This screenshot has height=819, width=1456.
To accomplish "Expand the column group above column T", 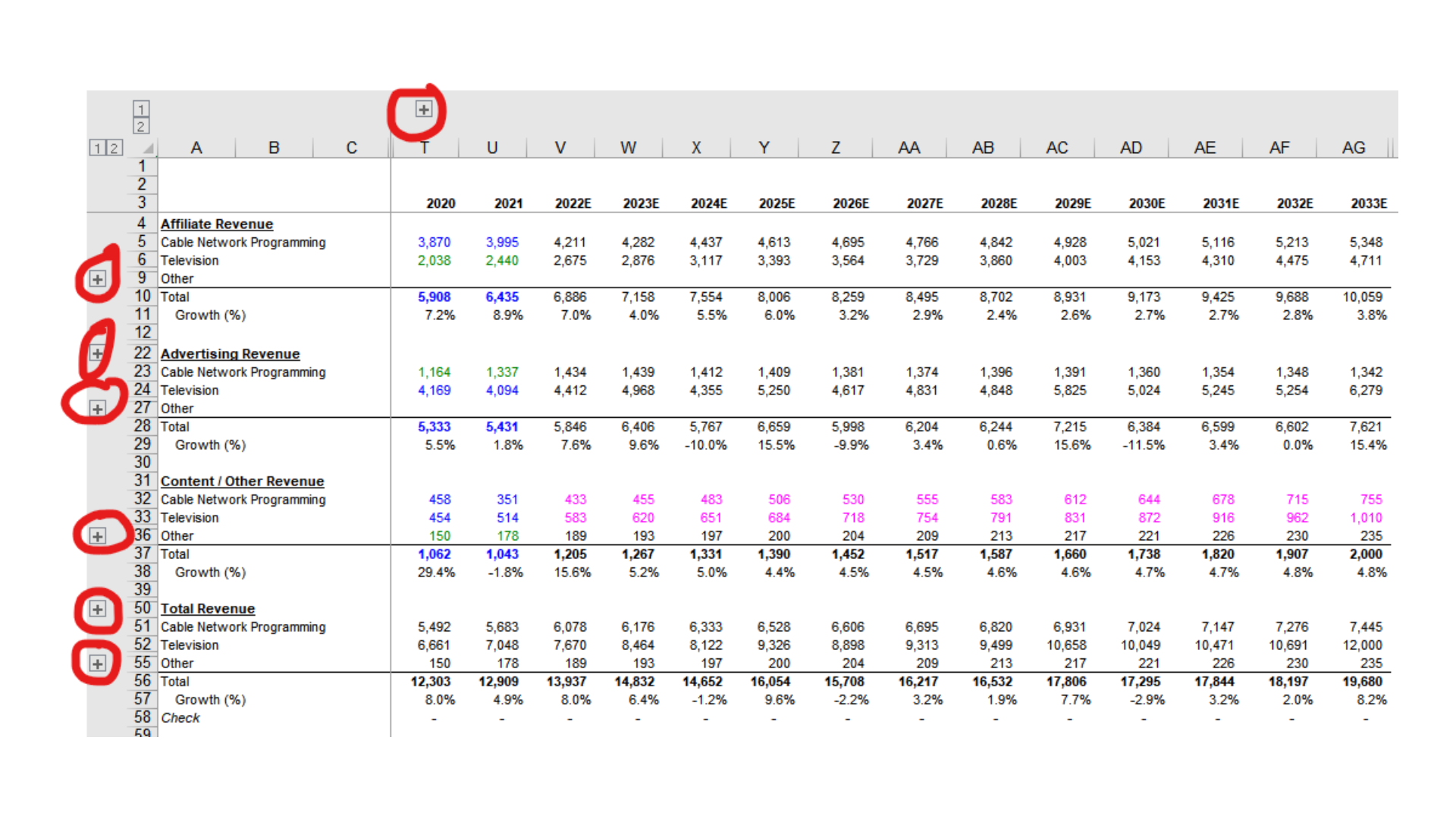I will [424, 110].
